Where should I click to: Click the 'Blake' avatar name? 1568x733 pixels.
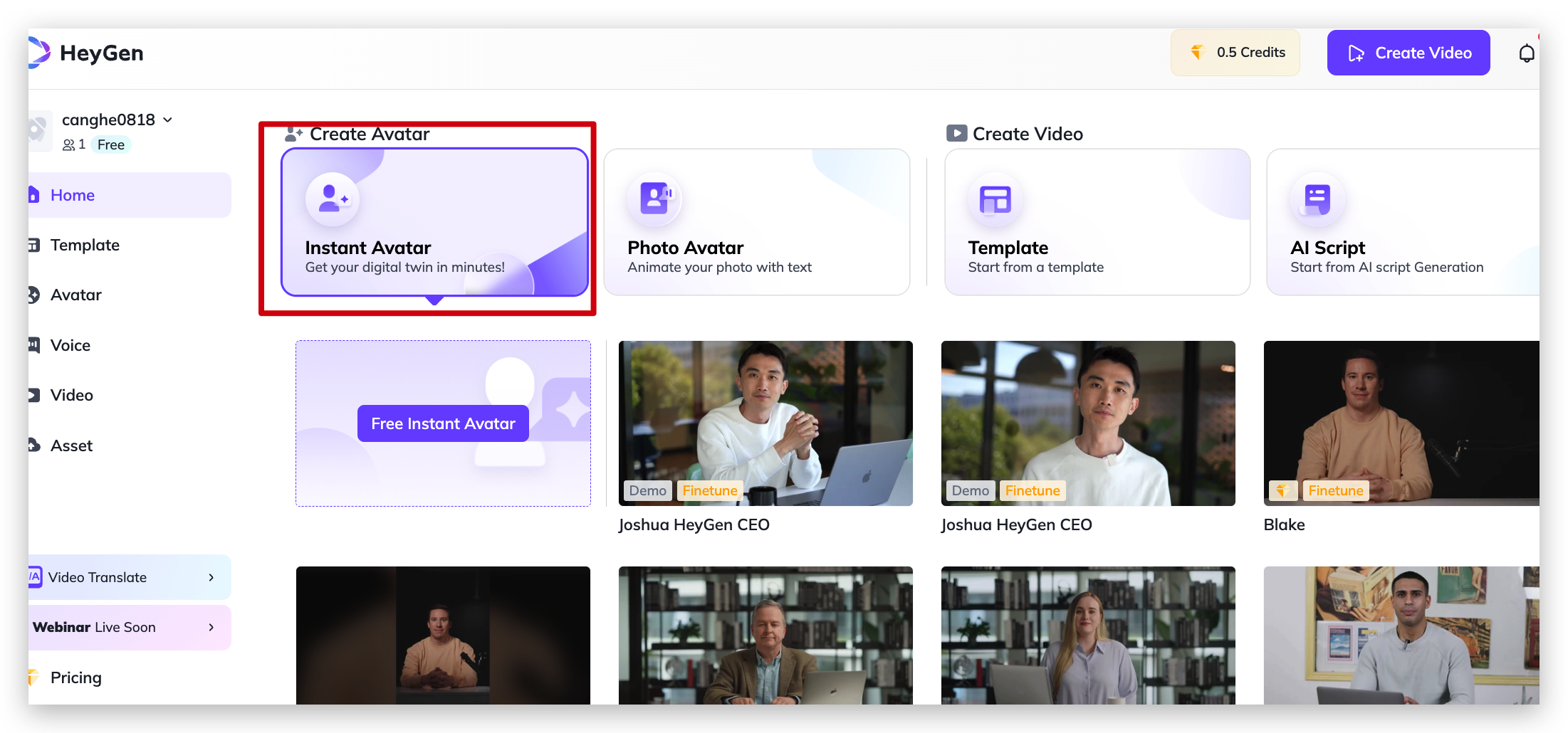[1284, 524]
